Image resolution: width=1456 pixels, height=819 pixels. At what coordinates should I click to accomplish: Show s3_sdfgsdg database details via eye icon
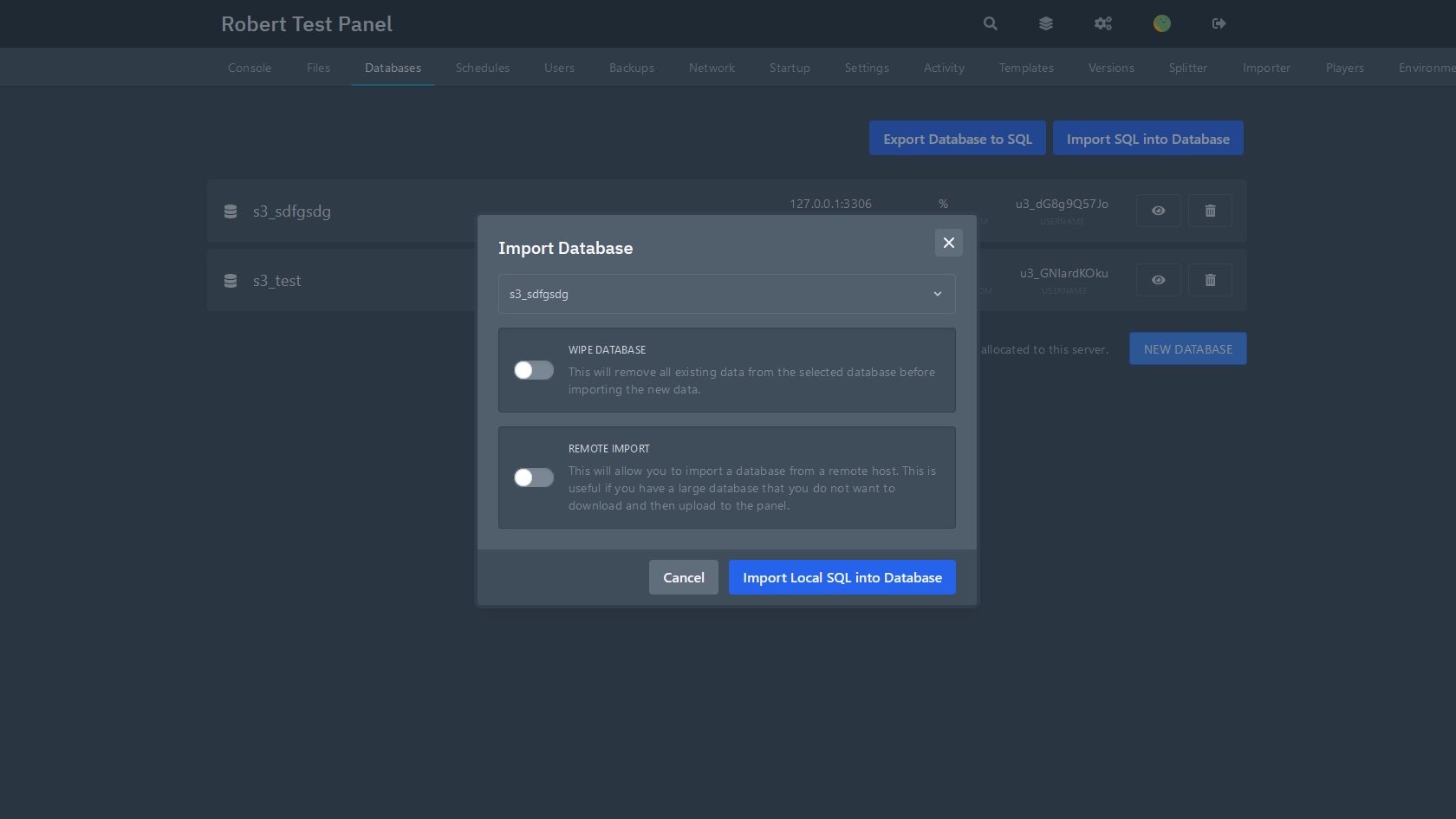pyautogui.click(x=1158, y=211)
